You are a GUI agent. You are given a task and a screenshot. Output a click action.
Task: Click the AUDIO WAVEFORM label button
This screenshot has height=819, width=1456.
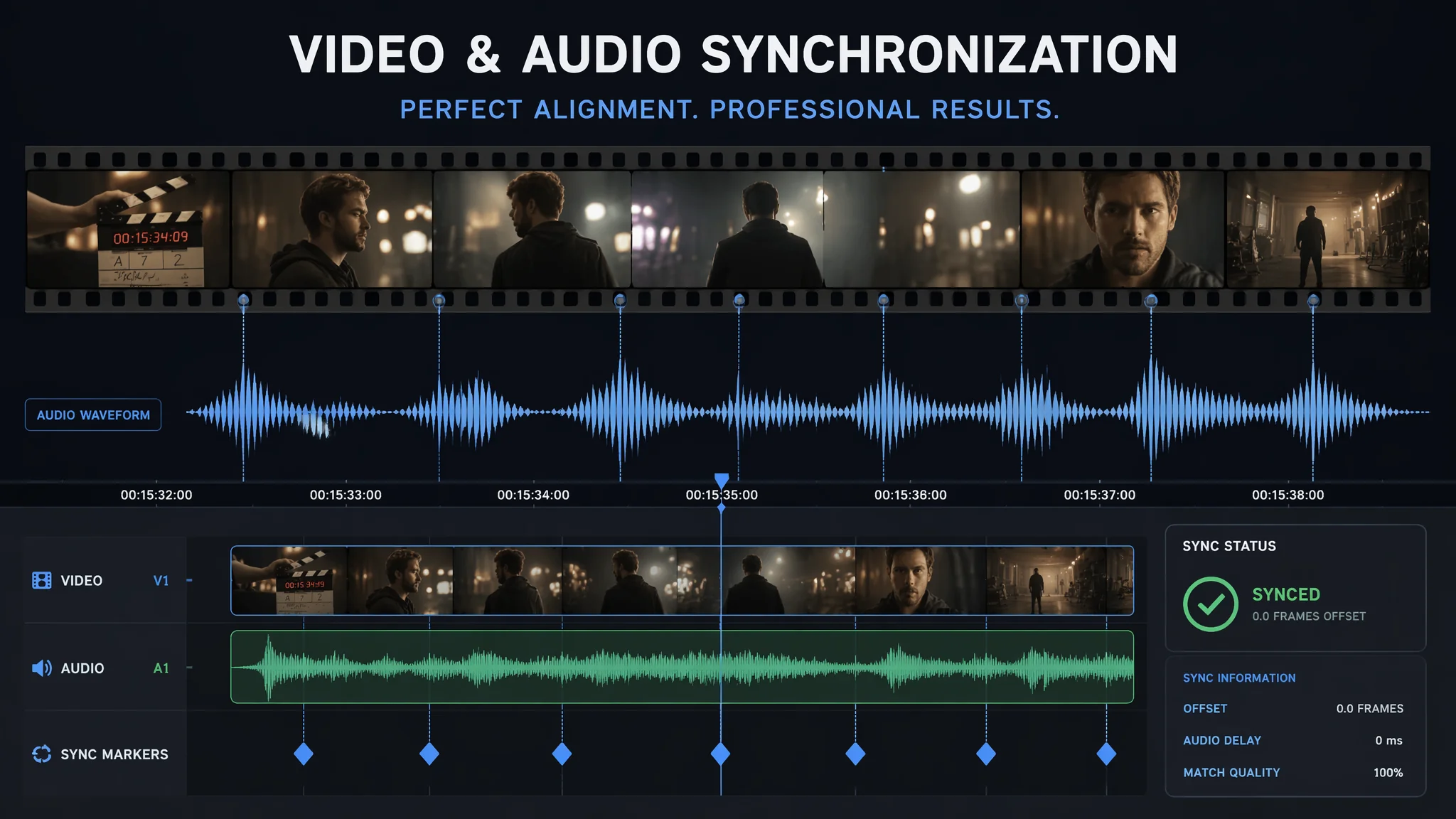tap(93, 415)
